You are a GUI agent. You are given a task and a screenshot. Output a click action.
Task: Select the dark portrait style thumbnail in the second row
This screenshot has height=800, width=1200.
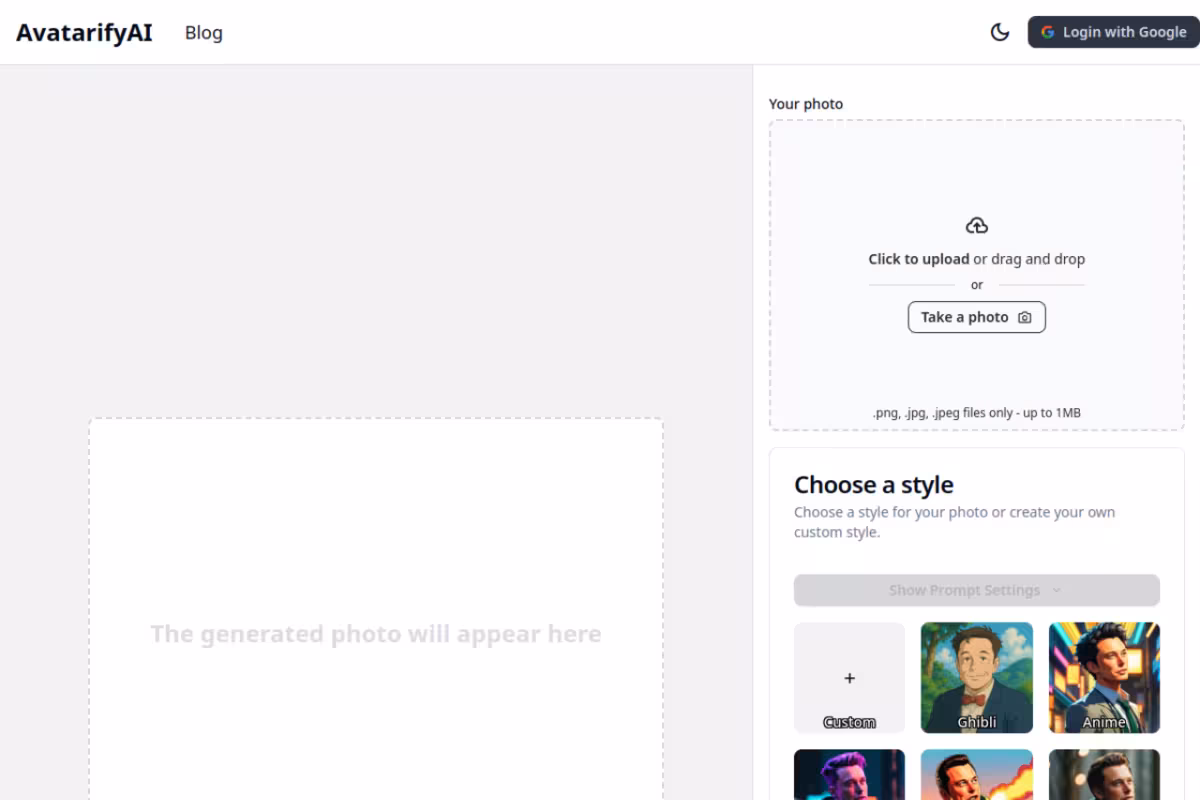tap(1104, 775)
